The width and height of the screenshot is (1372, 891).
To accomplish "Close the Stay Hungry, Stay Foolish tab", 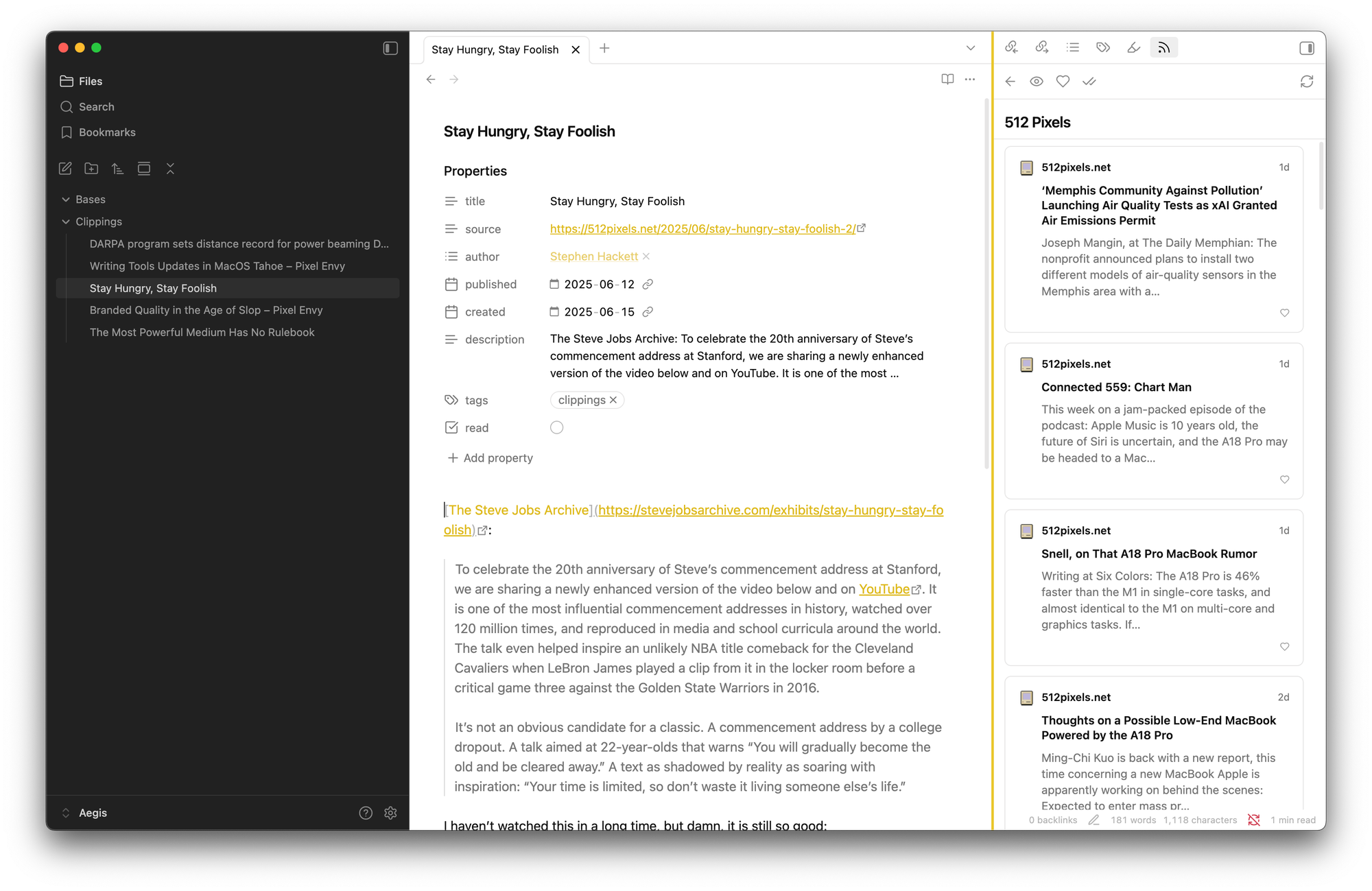I will click(x=576, y=49).
